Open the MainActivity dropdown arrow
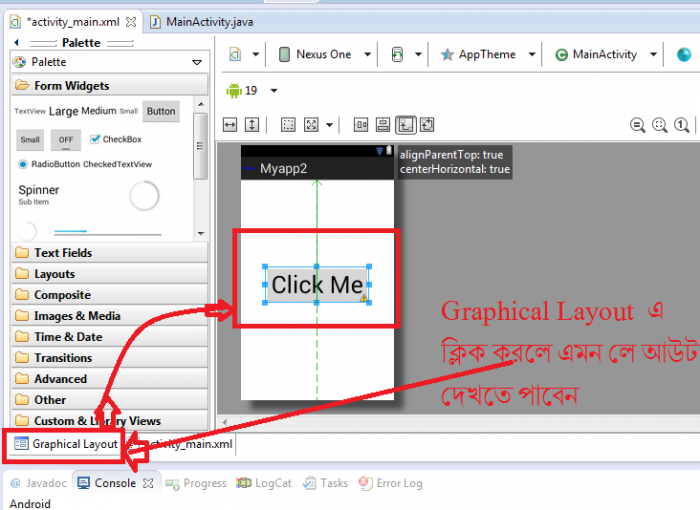Screen dimensions: 700x510 point(654,54)
